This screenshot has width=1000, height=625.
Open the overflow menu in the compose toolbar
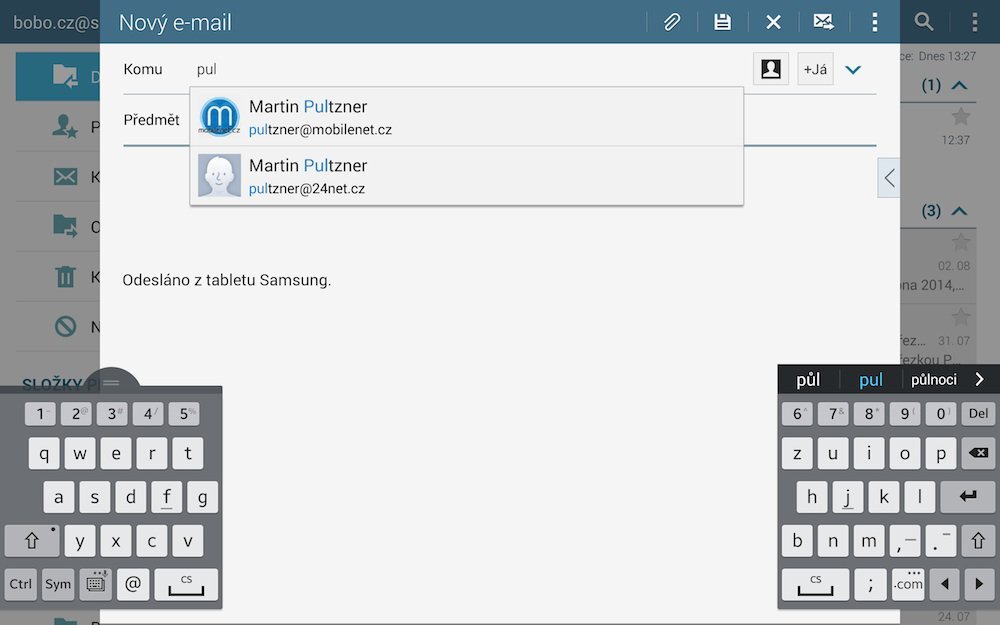(x=873, y=21)
